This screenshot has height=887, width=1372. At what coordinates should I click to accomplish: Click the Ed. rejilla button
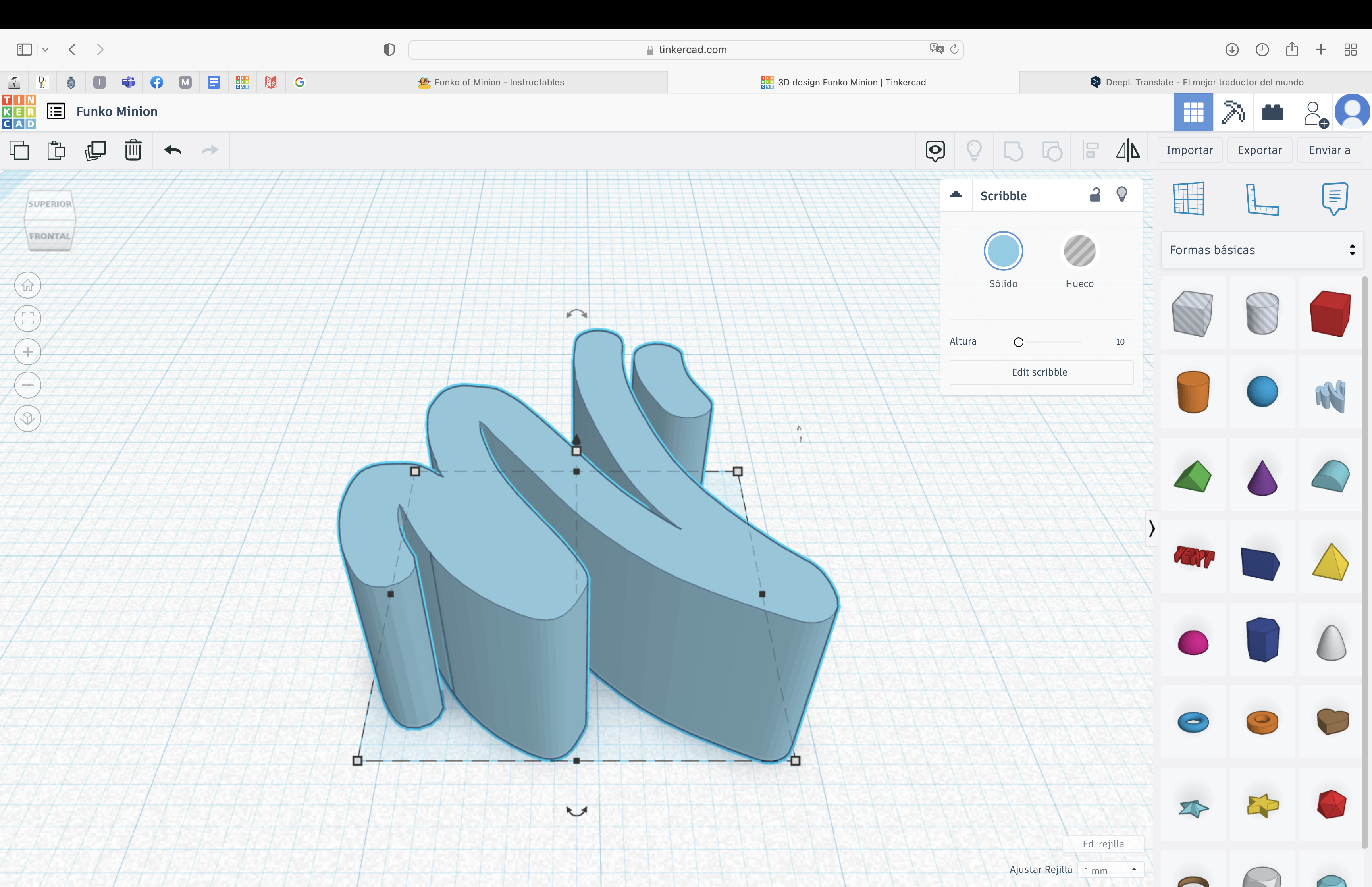1103,844
